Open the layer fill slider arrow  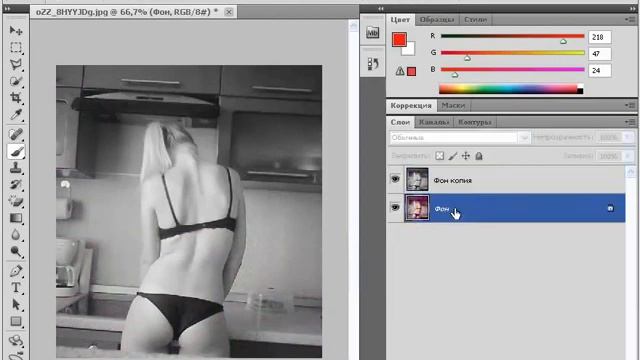pos(628,156)
